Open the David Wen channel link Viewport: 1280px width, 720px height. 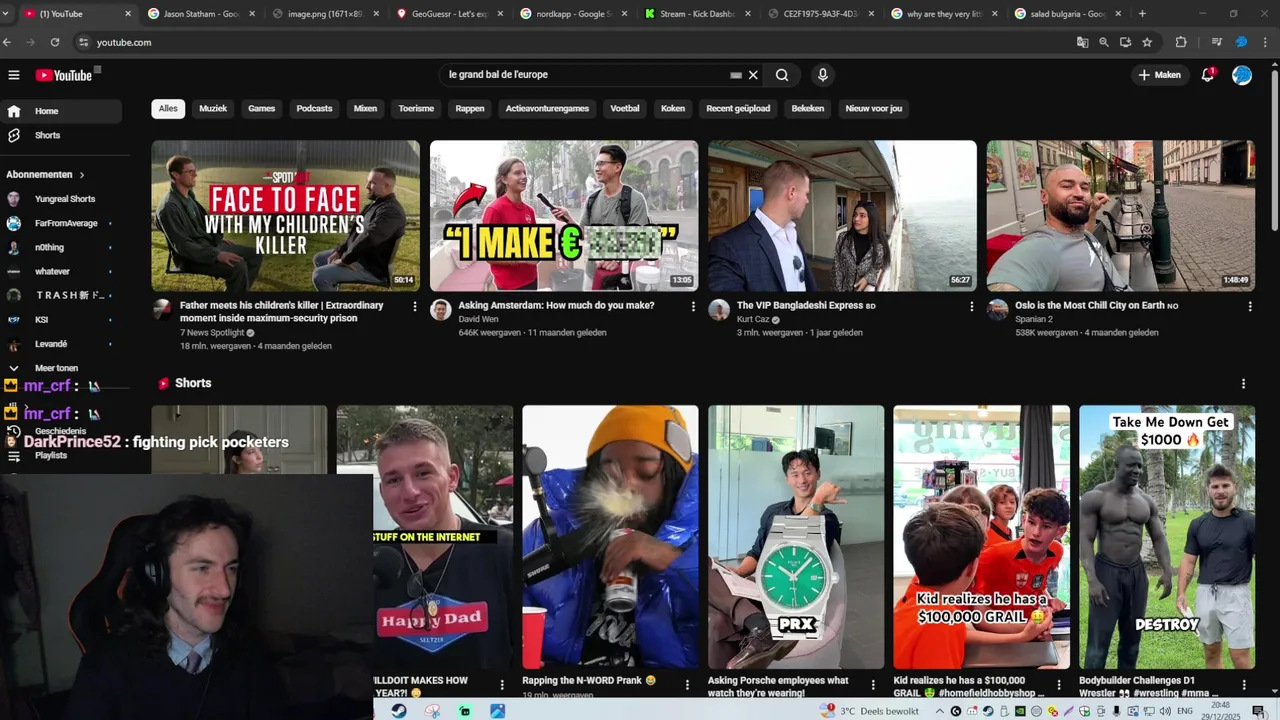click(478, 319)
